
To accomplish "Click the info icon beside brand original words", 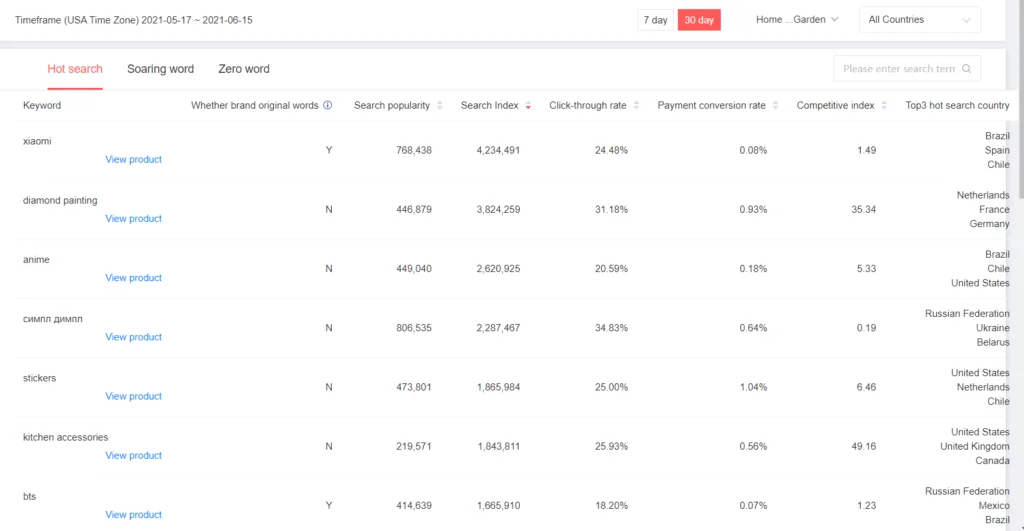I will [x=328, y=105].
